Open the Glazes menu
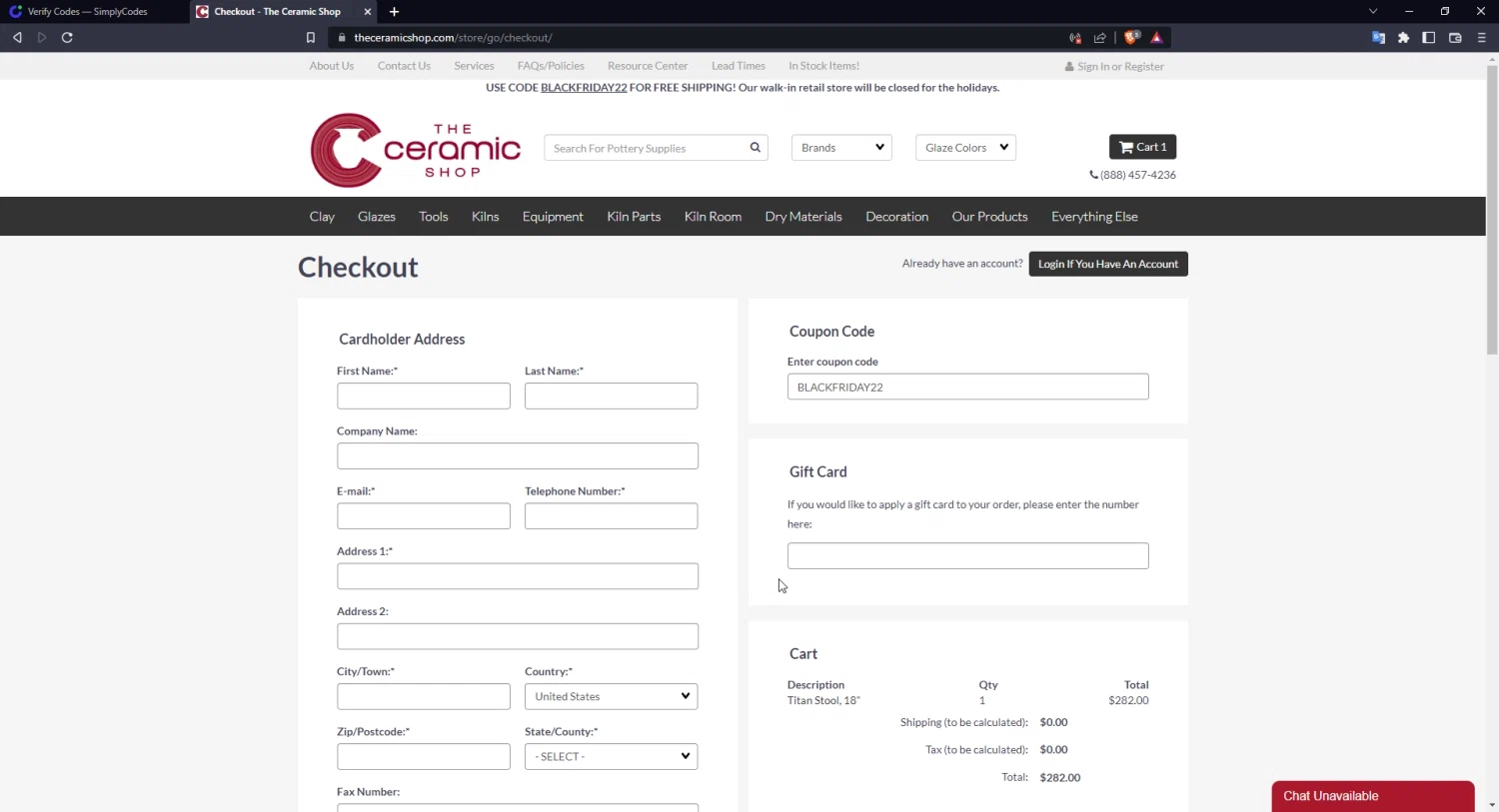Viewport: 1499px width, 812px height. [377, 217]
